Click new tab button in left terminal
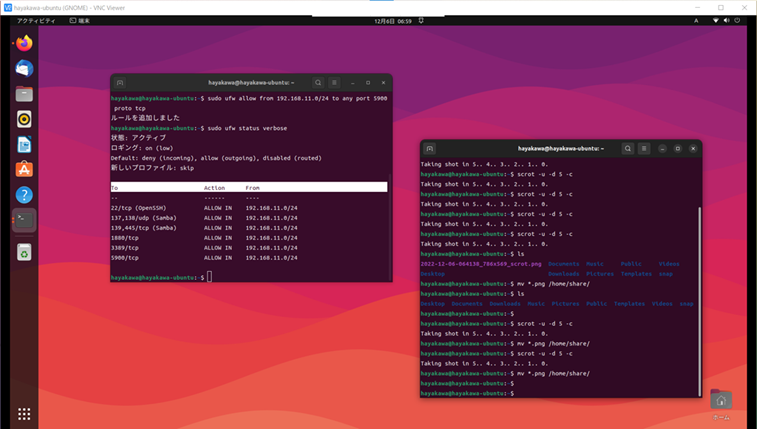This screenshot has width=757, height=429. click(120, 83)
